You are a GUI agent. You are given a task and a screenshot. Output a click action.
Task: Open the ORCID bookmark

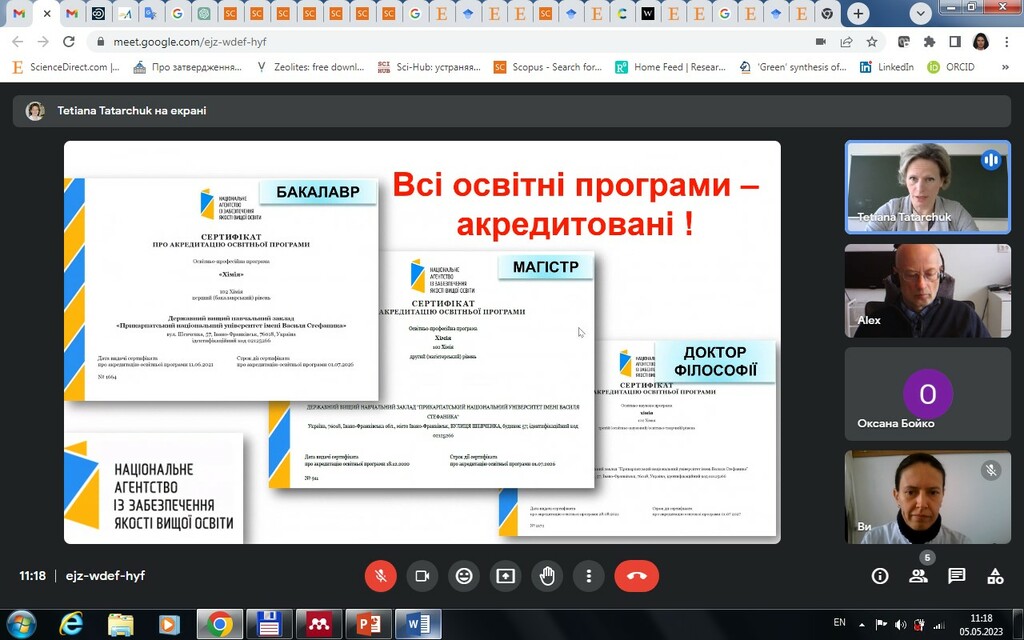pos(952,67)
